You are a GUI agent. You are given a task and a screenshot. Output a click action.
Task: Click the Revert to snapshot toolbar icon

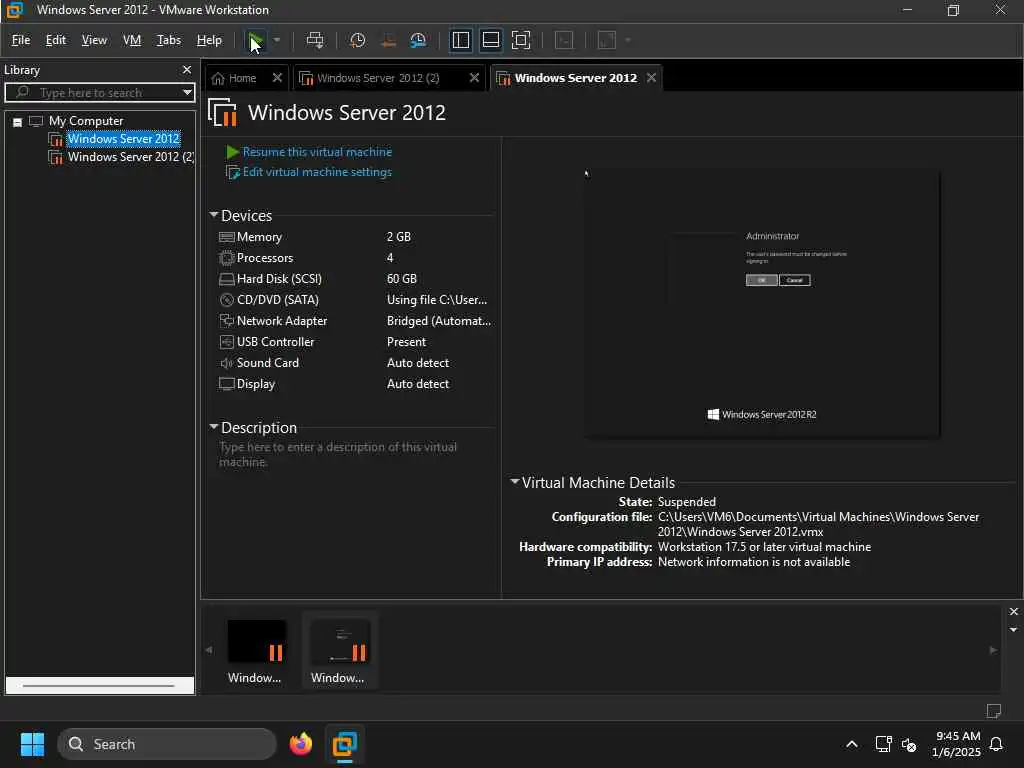[388, 40]
